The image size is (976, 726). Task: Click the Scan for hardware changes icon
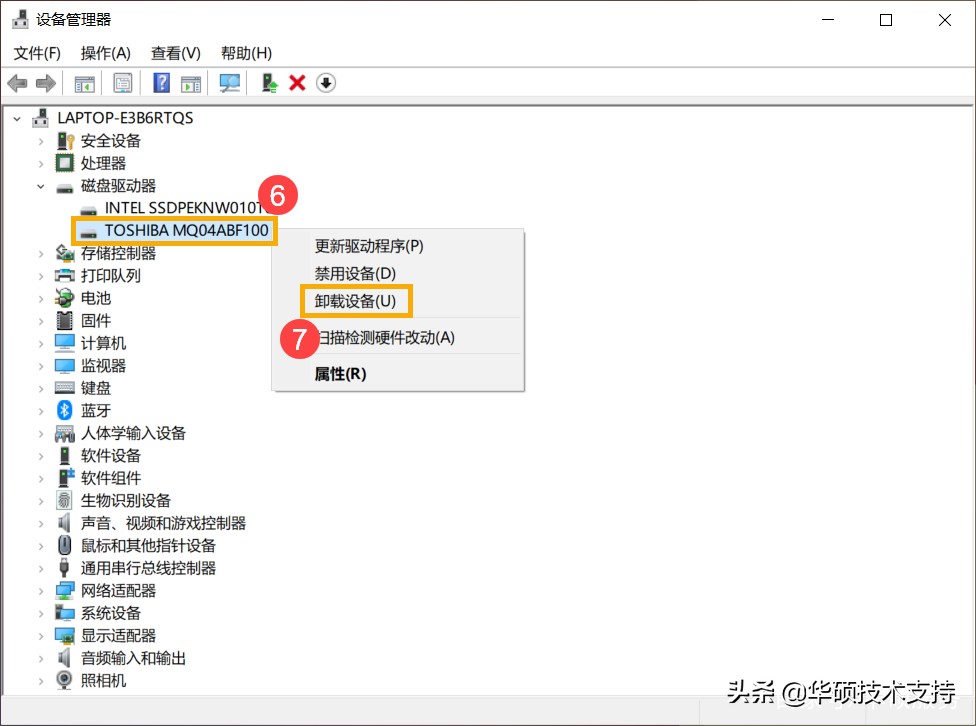tap(229, 83)
